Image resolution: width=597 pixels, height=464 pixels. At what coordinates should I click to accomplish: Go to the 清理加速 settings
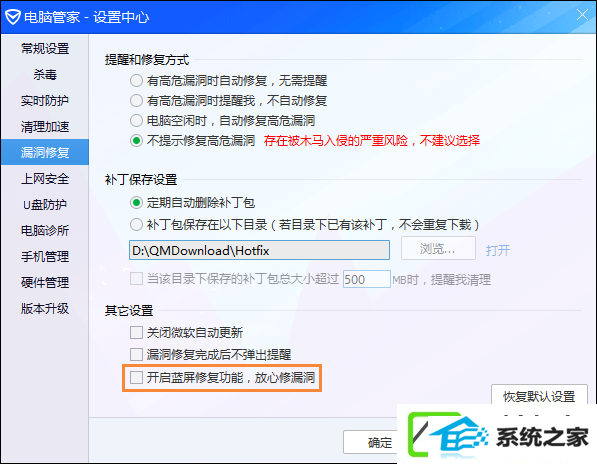[x=45, y=126]
